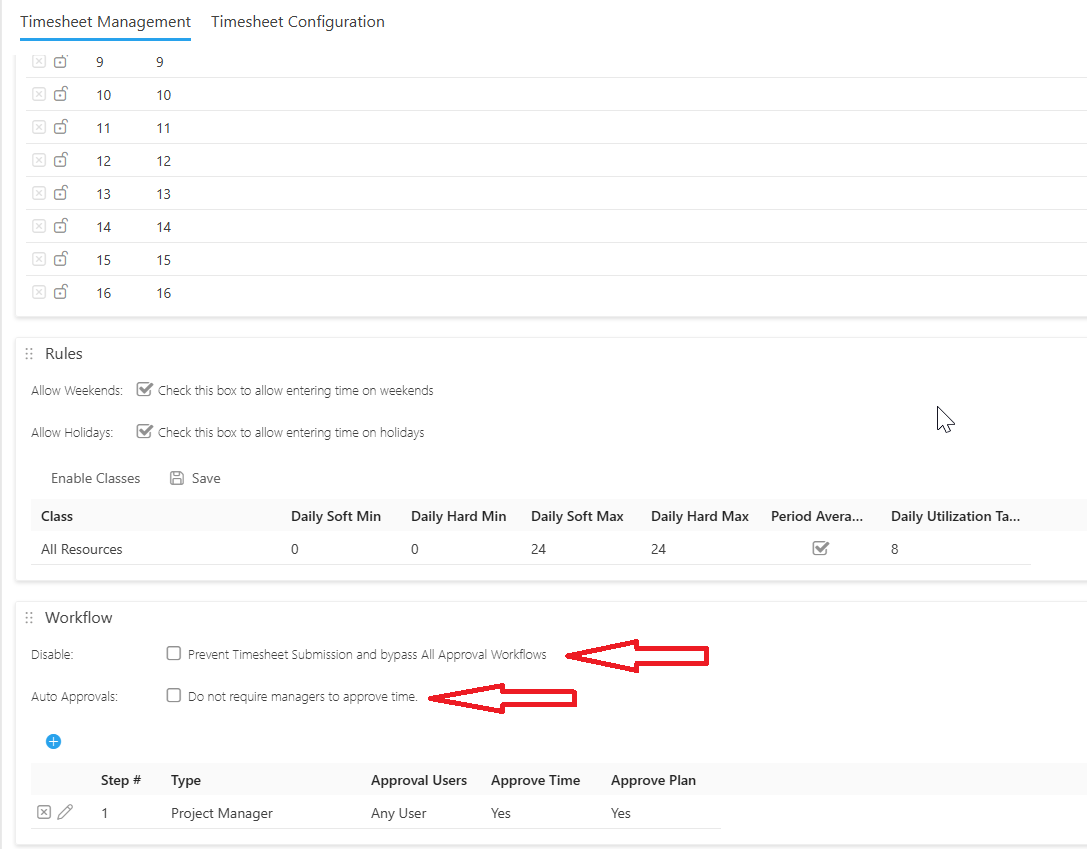This screenshot has height=849, width=1087.
Task: Click Approval Users column header
Action: [x=419, y=780]
